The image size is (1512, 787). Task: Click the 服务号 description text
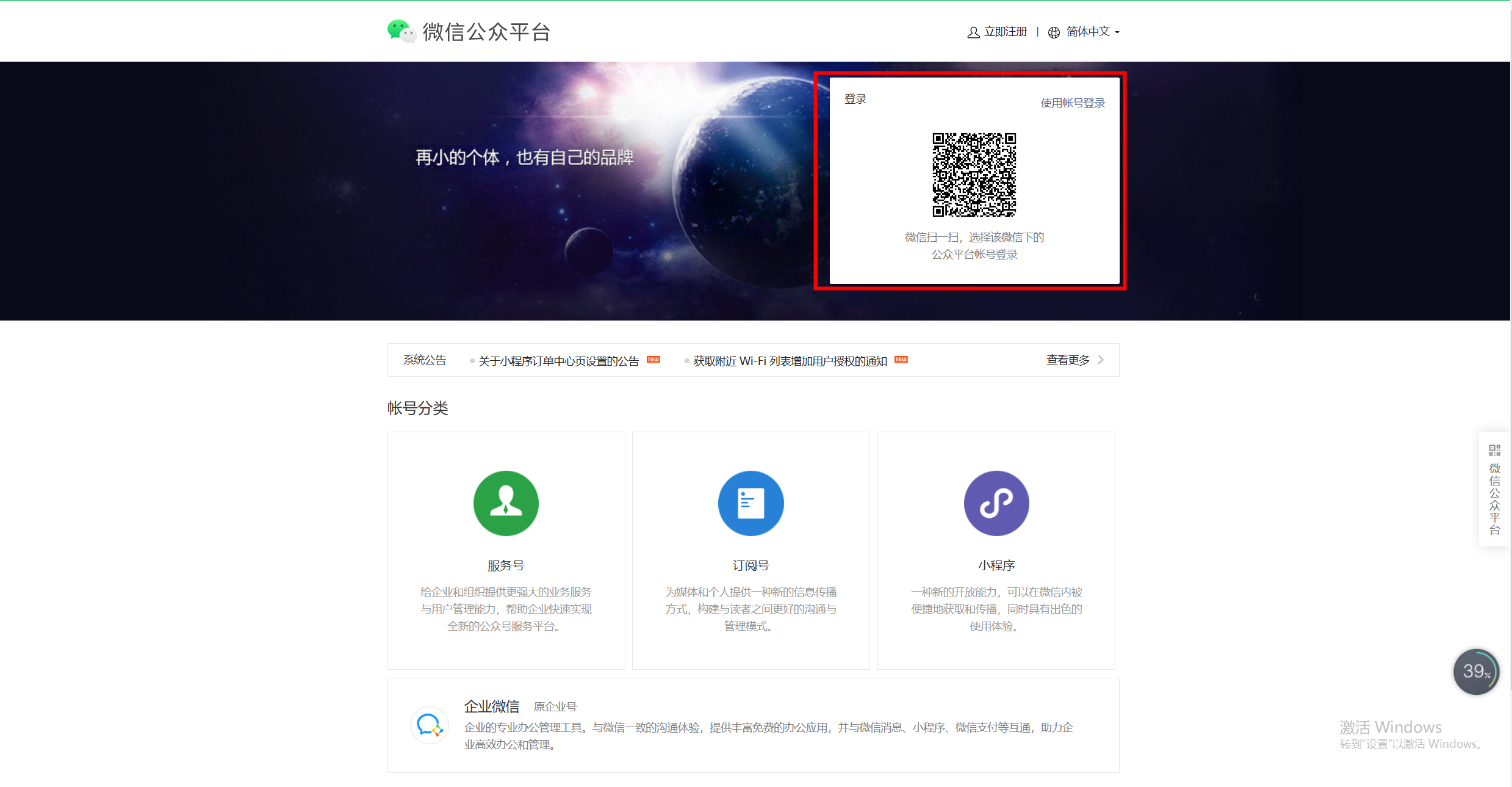click(506, 609)
